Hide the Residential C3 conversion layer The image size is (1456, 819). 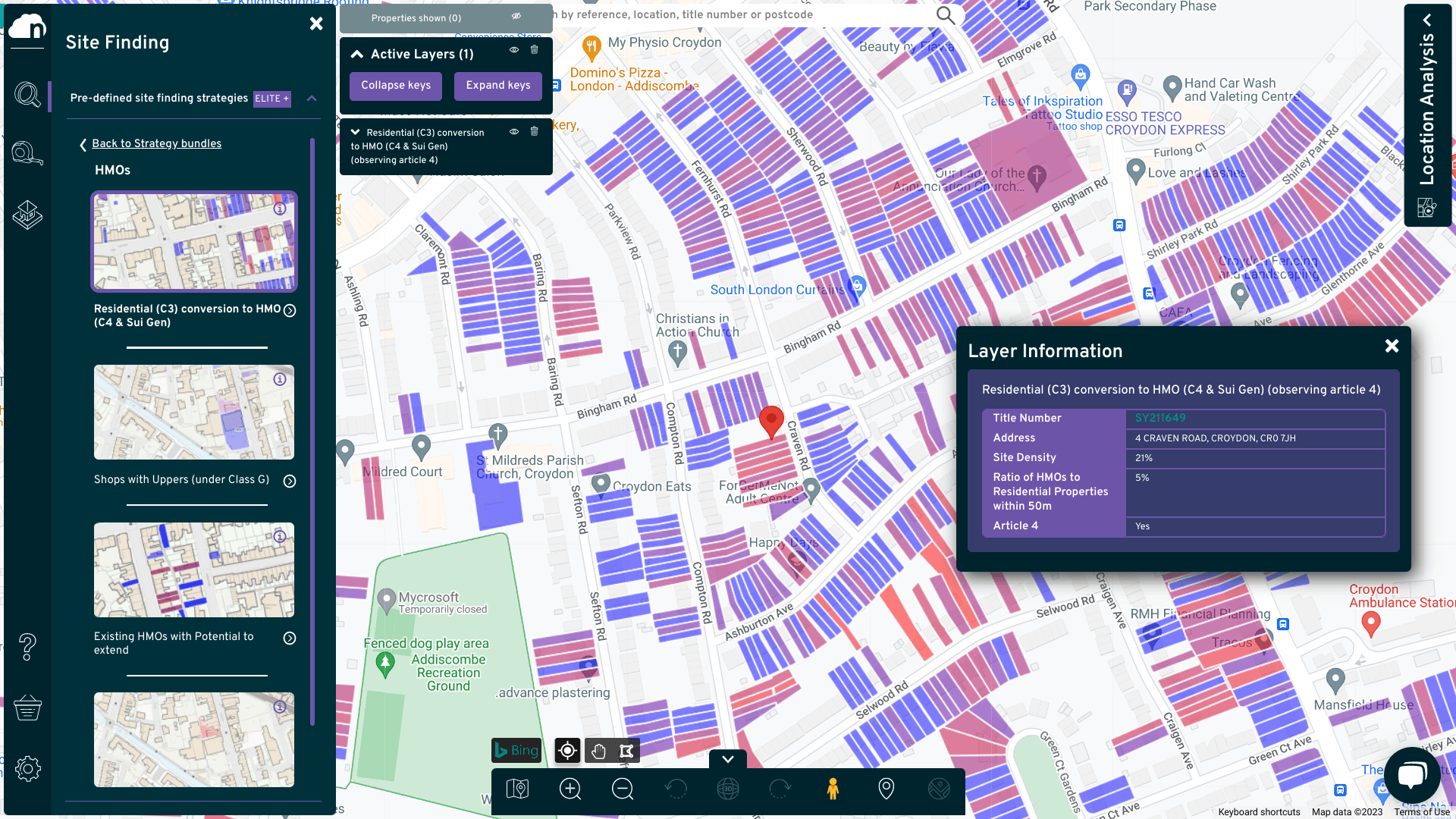point(514,132)
